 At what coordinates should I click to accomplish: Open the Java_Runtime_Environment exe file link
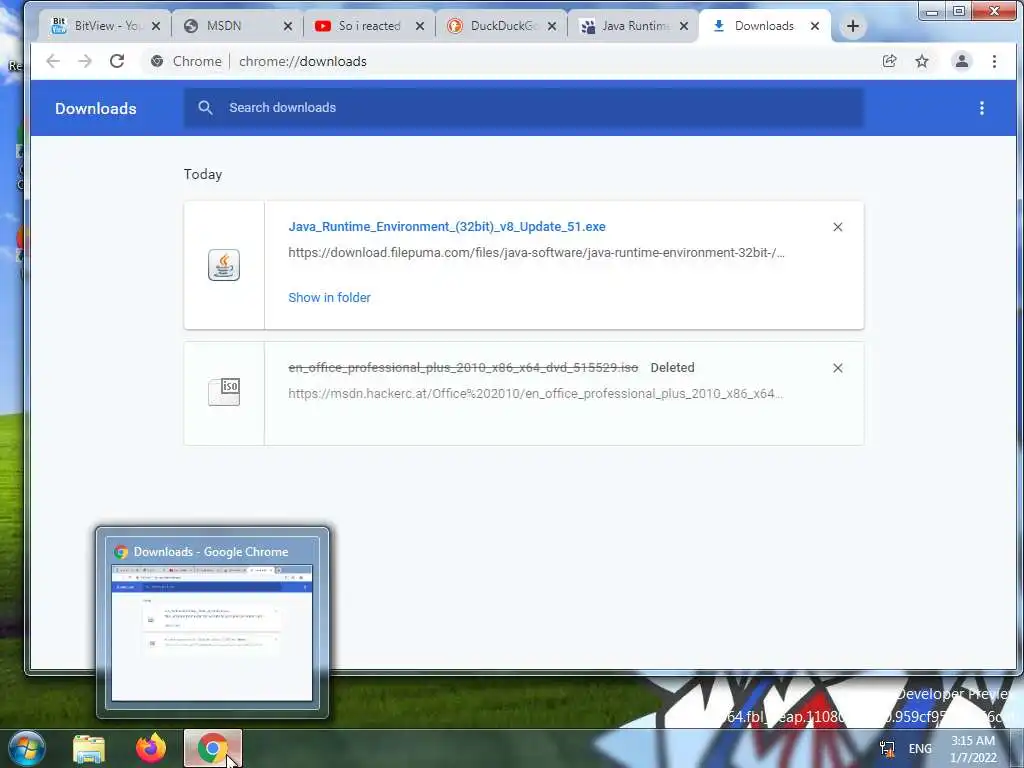click(447, 227)
